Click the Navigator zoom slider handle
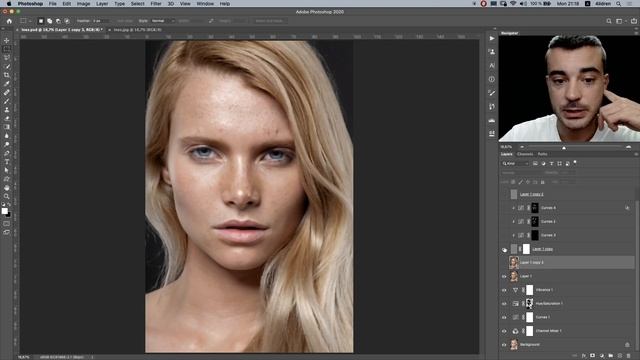Image resolution: width=640 pixels, height=360 pixels. pyautogui.click(x=564, y=147)
